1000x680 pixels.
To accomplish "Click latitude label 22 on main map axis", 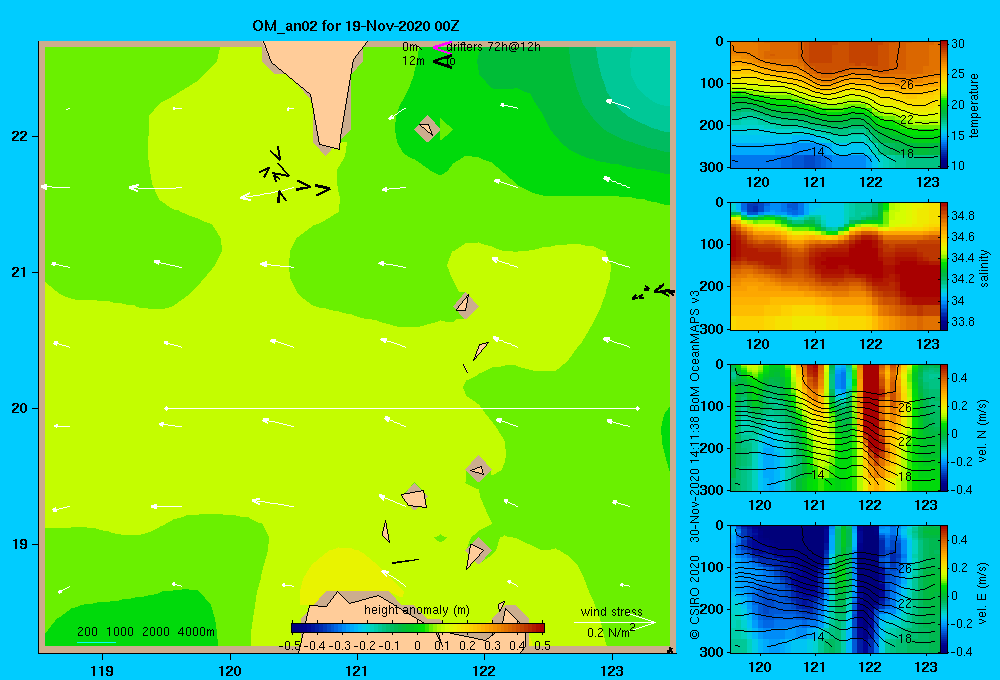I will pyautogui.click(x=20, y=136).
